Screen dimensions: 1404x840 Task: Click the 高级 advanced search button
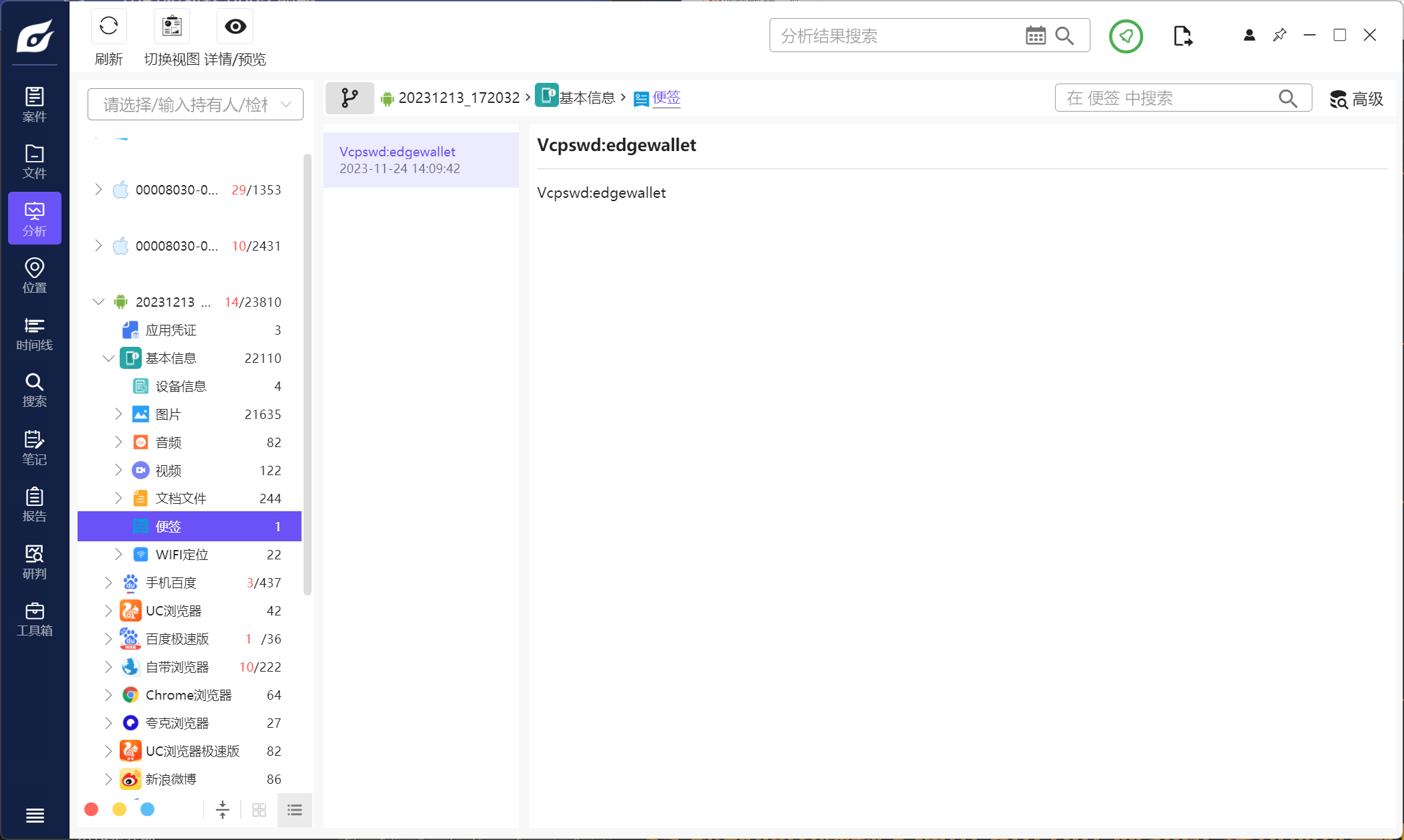(x=1357, y=99)
